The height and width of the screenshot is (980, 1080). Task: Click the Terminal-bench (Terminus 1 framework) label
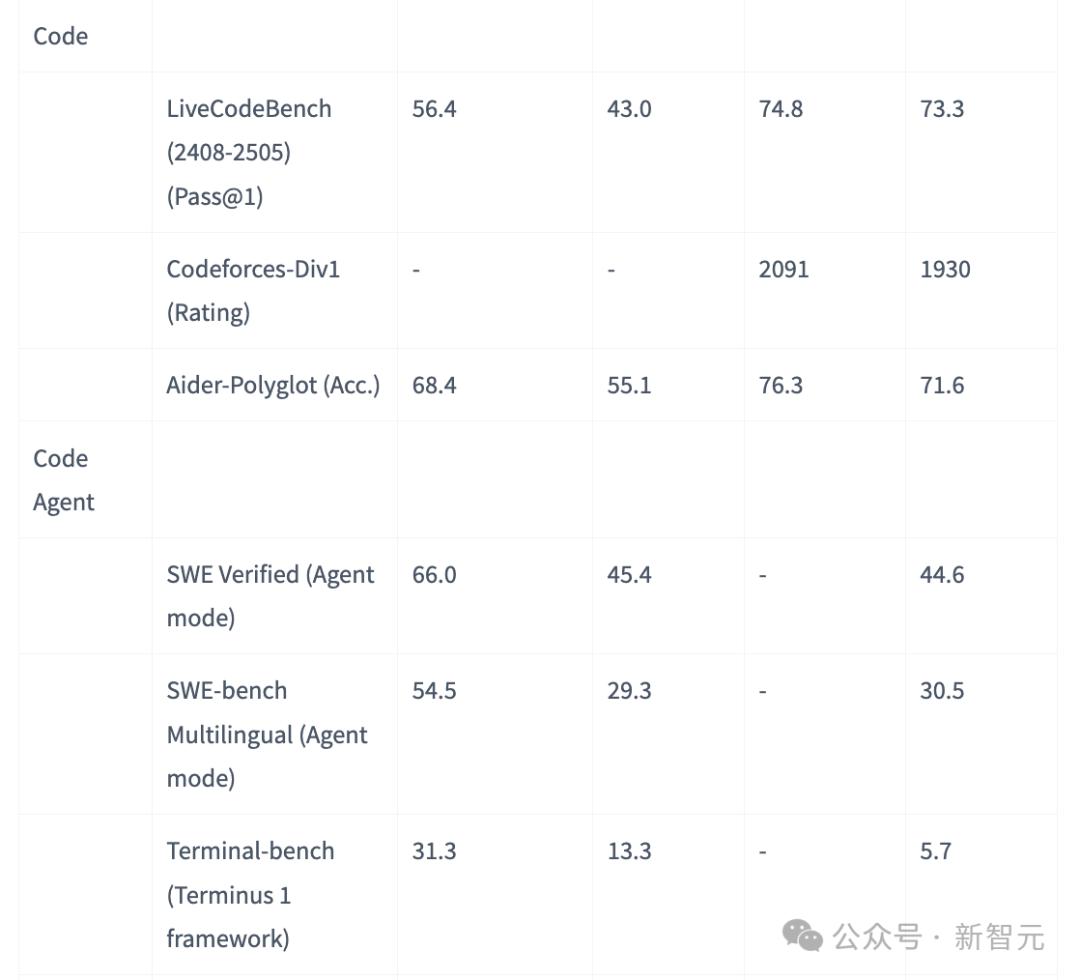pyautogui.click(x=250, y=894)
